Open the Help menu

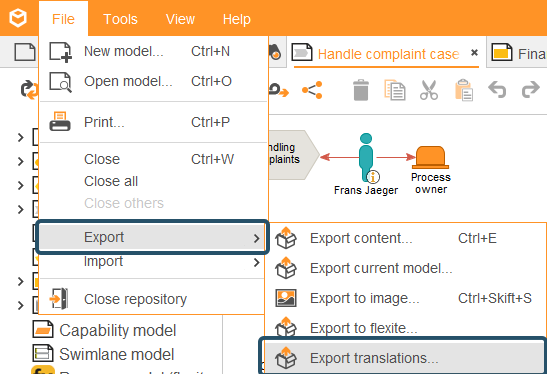[237, 19]
